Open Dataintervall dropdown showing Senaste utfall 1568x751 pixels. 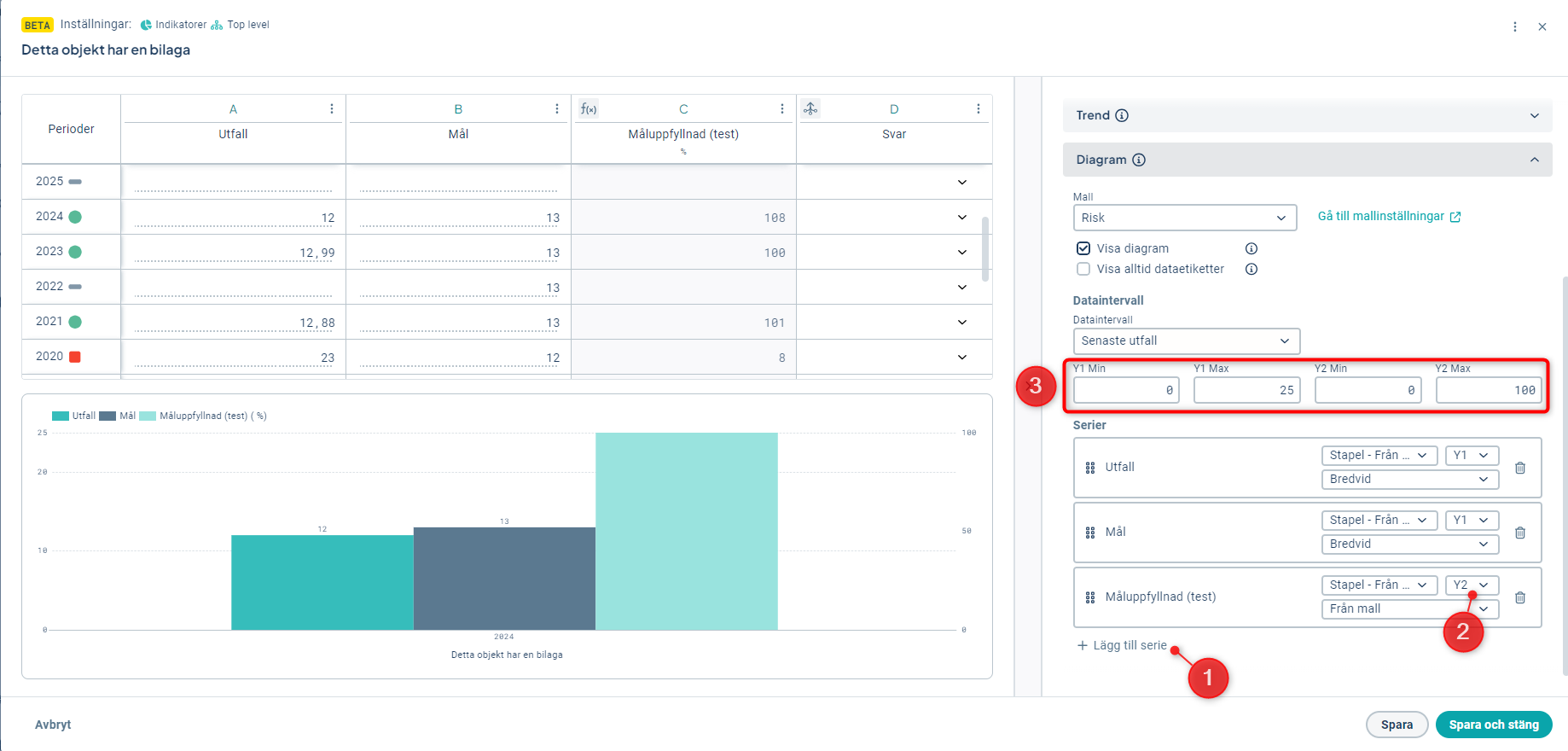[x=1186, y=341]
